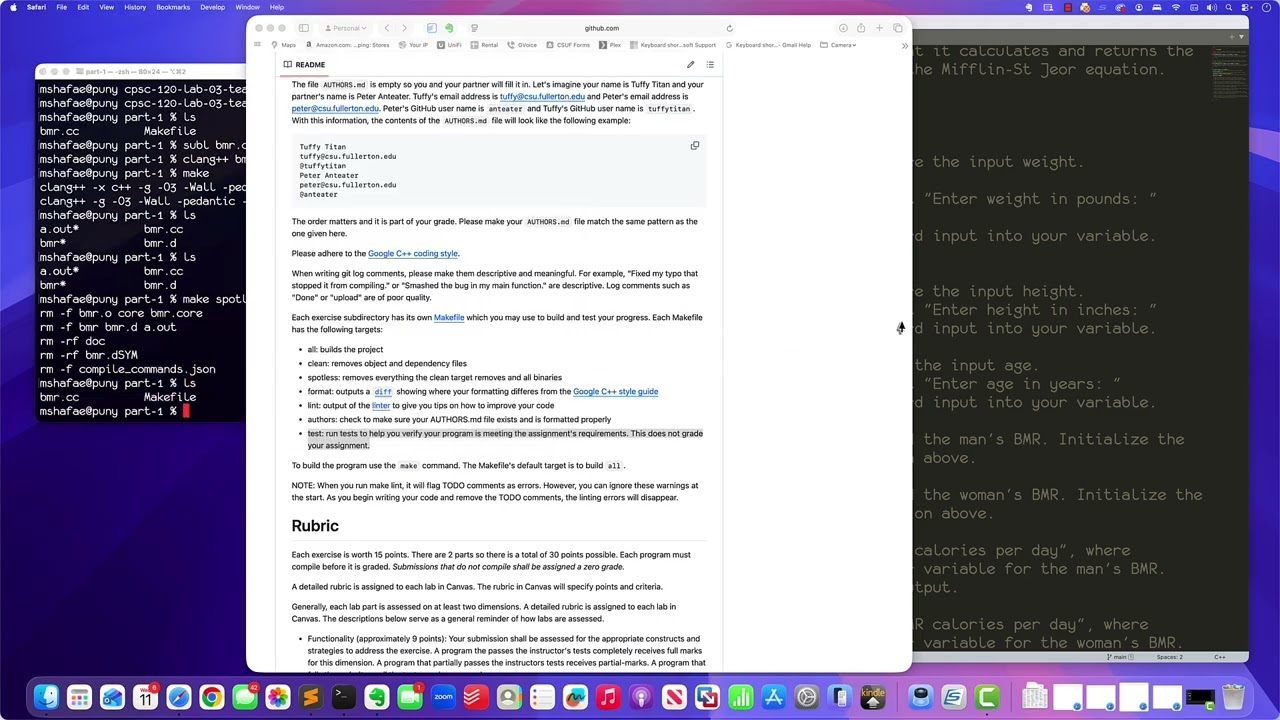
Task: Open the Bookmarks menu
Action: click(173, 7)
